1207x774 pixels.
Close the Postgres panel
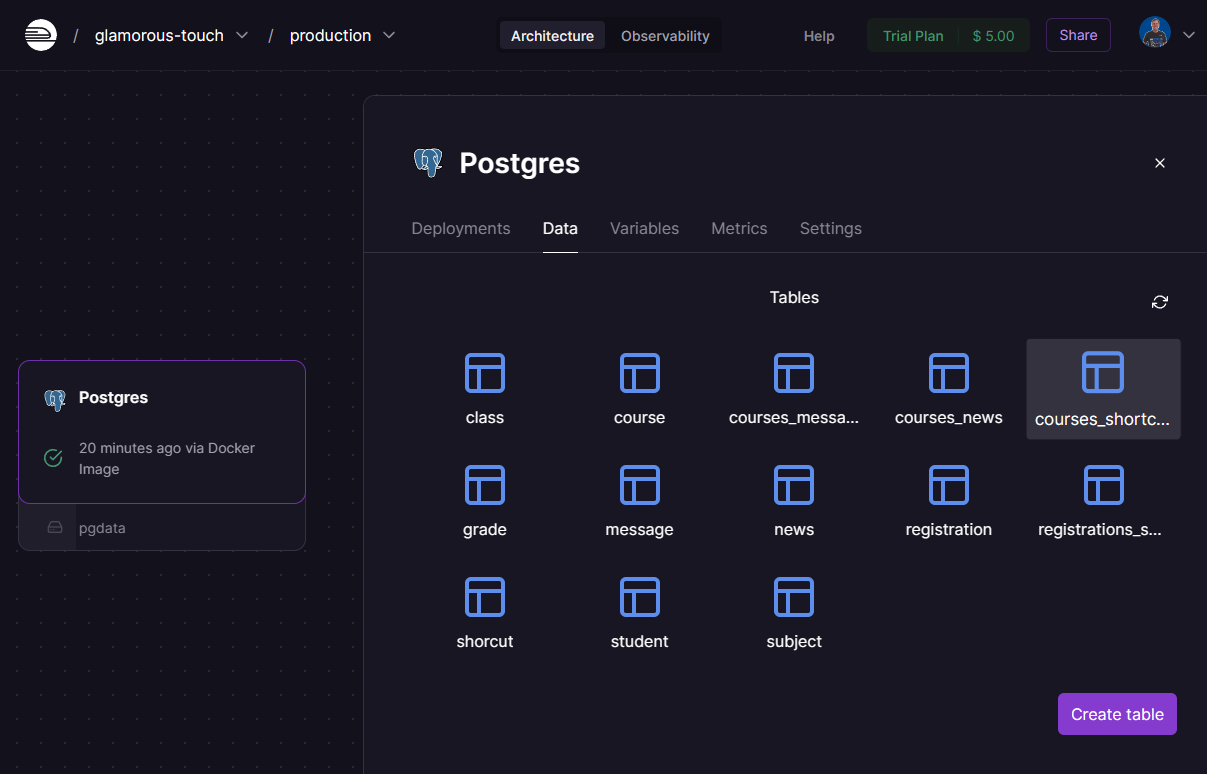(x=1160, y=163)
